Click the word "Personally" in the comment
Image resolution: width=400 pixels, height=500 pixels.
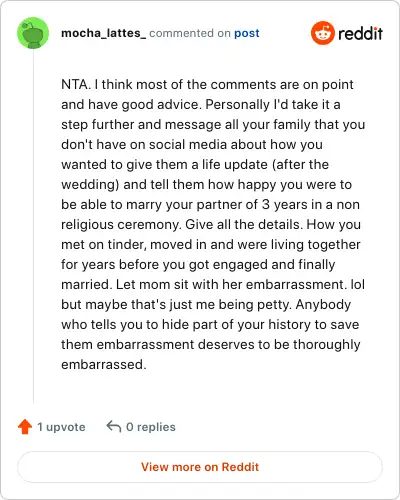coord(238,105)
